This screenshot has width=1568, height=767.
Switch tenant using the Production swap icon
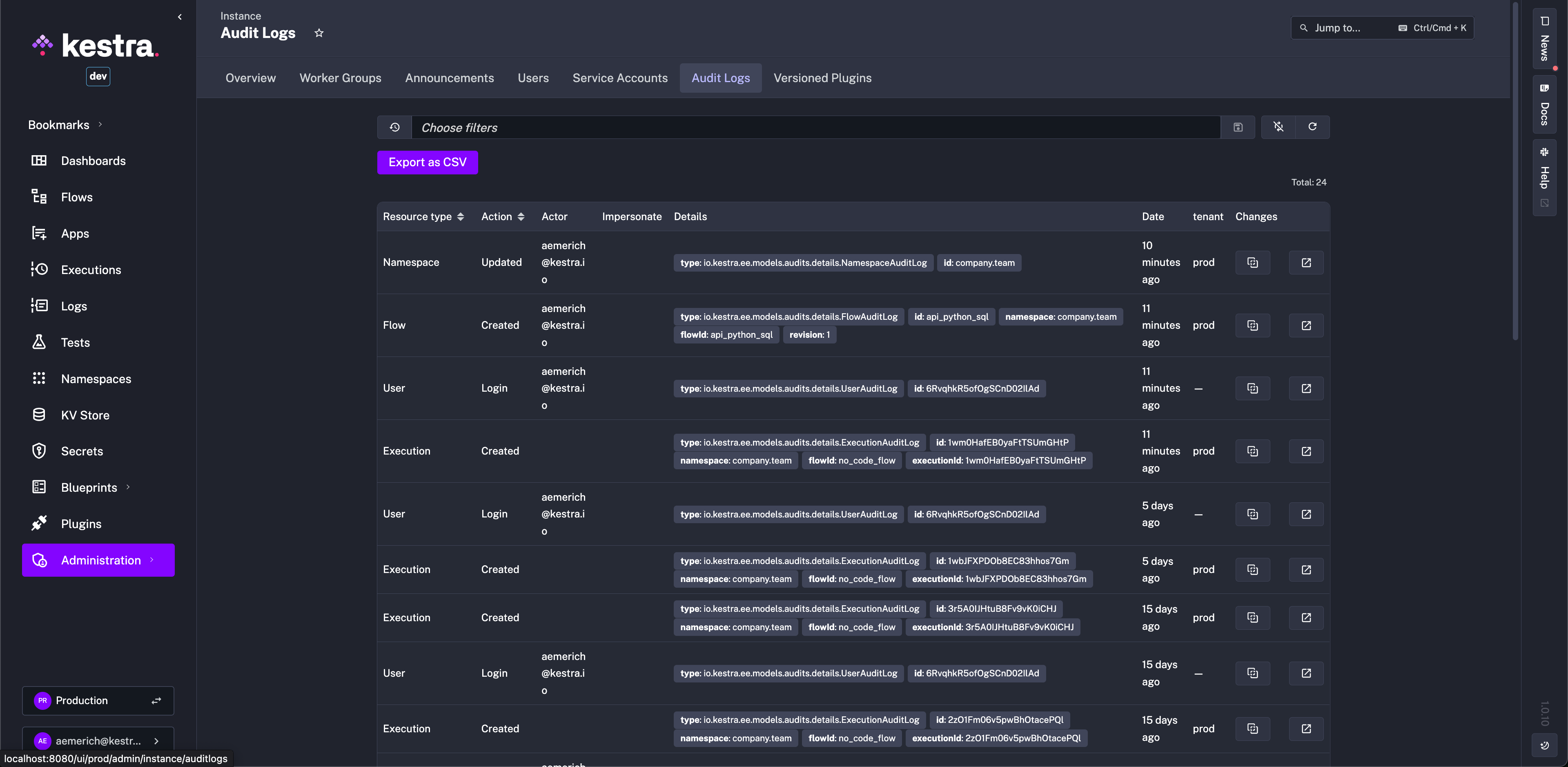(156, 701)
